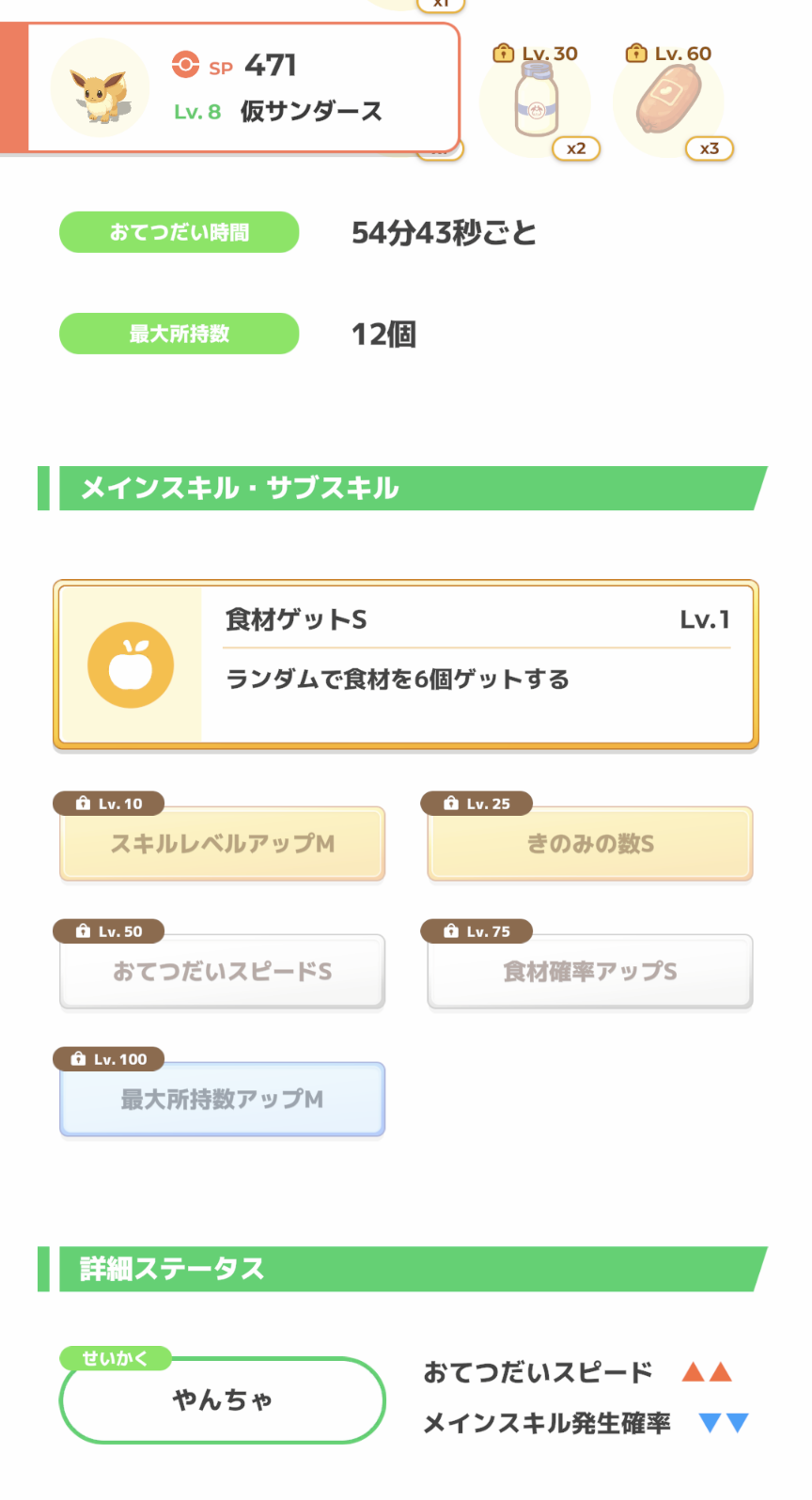Image resolution: width=812 pixels, height=1500 pixels.
Task: Tap the apple main skill icon
Action: click(x=131, y=665)
